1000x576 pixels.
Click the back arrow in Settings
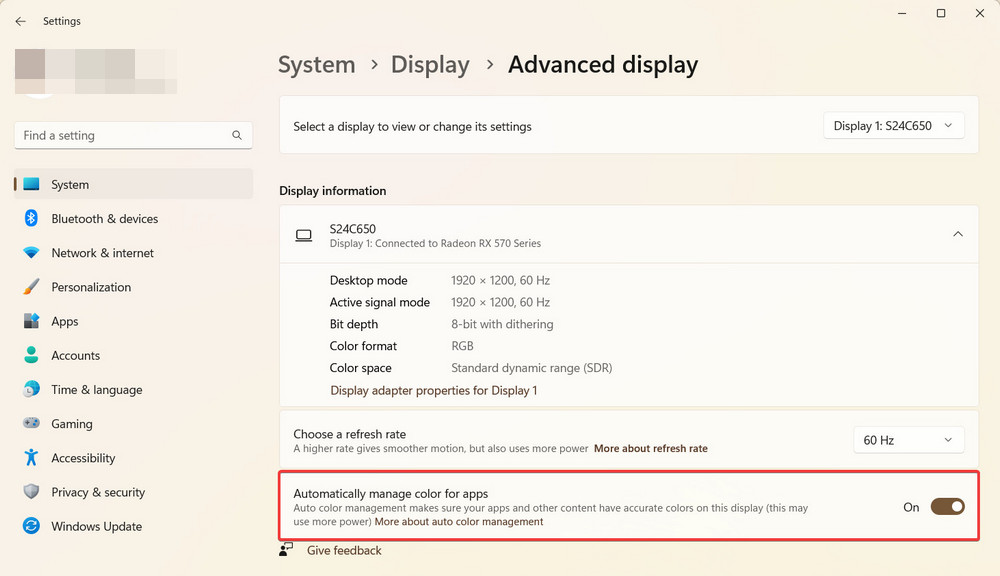pos(21,21)
